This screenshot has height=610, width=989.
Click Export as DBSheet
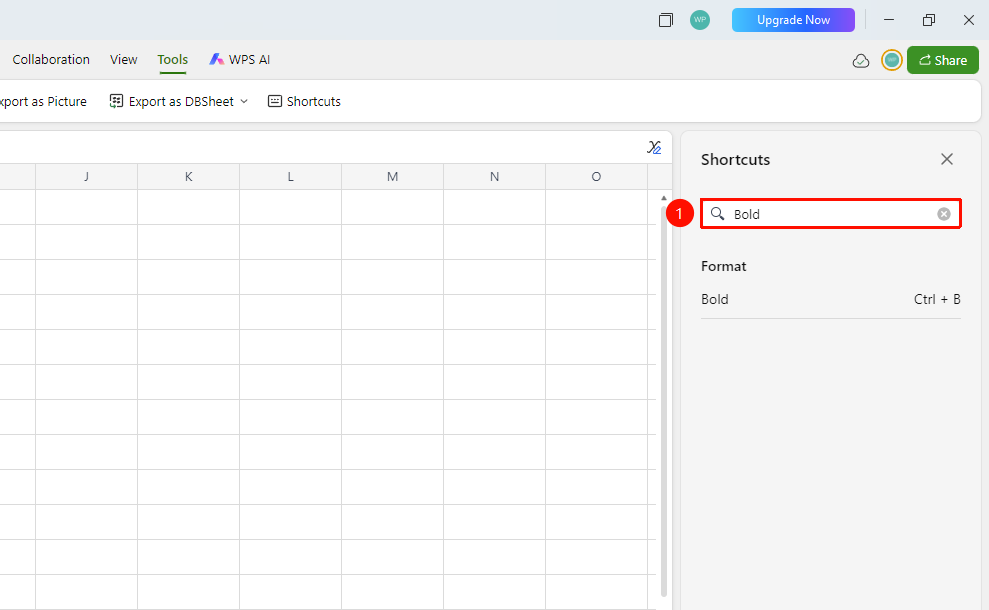click(x=172, y=101)
